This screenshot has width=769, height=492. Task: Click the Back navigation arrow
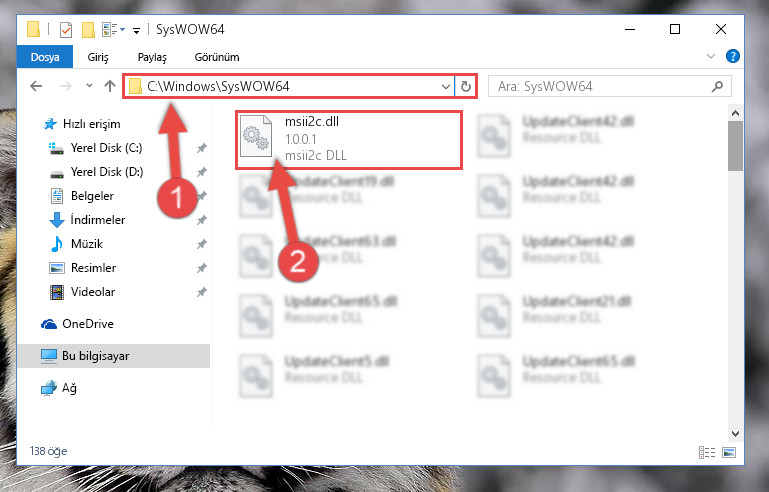36,87
